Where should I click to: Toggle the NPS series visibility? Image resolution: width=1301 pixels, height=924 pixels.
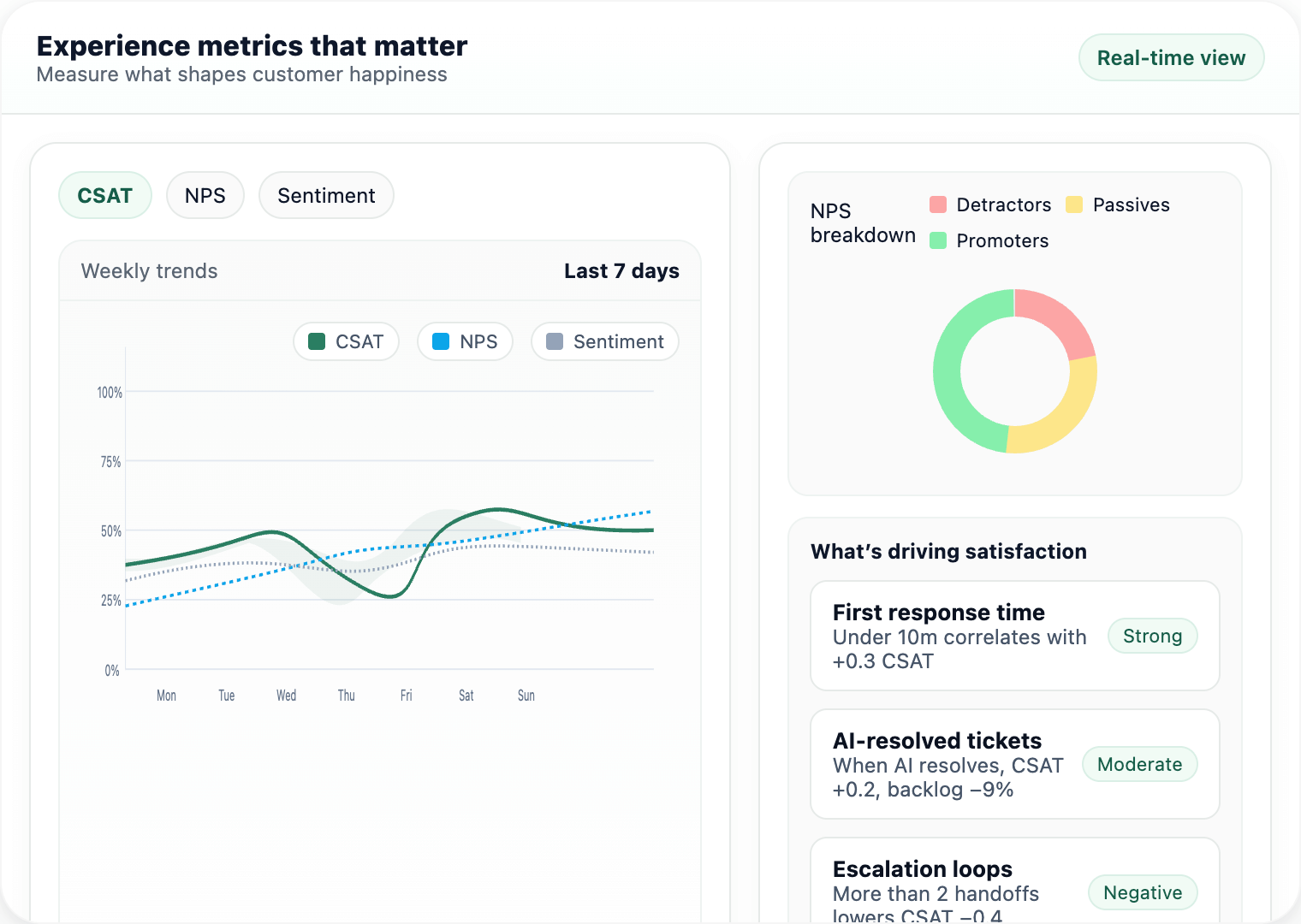[465, 341]
